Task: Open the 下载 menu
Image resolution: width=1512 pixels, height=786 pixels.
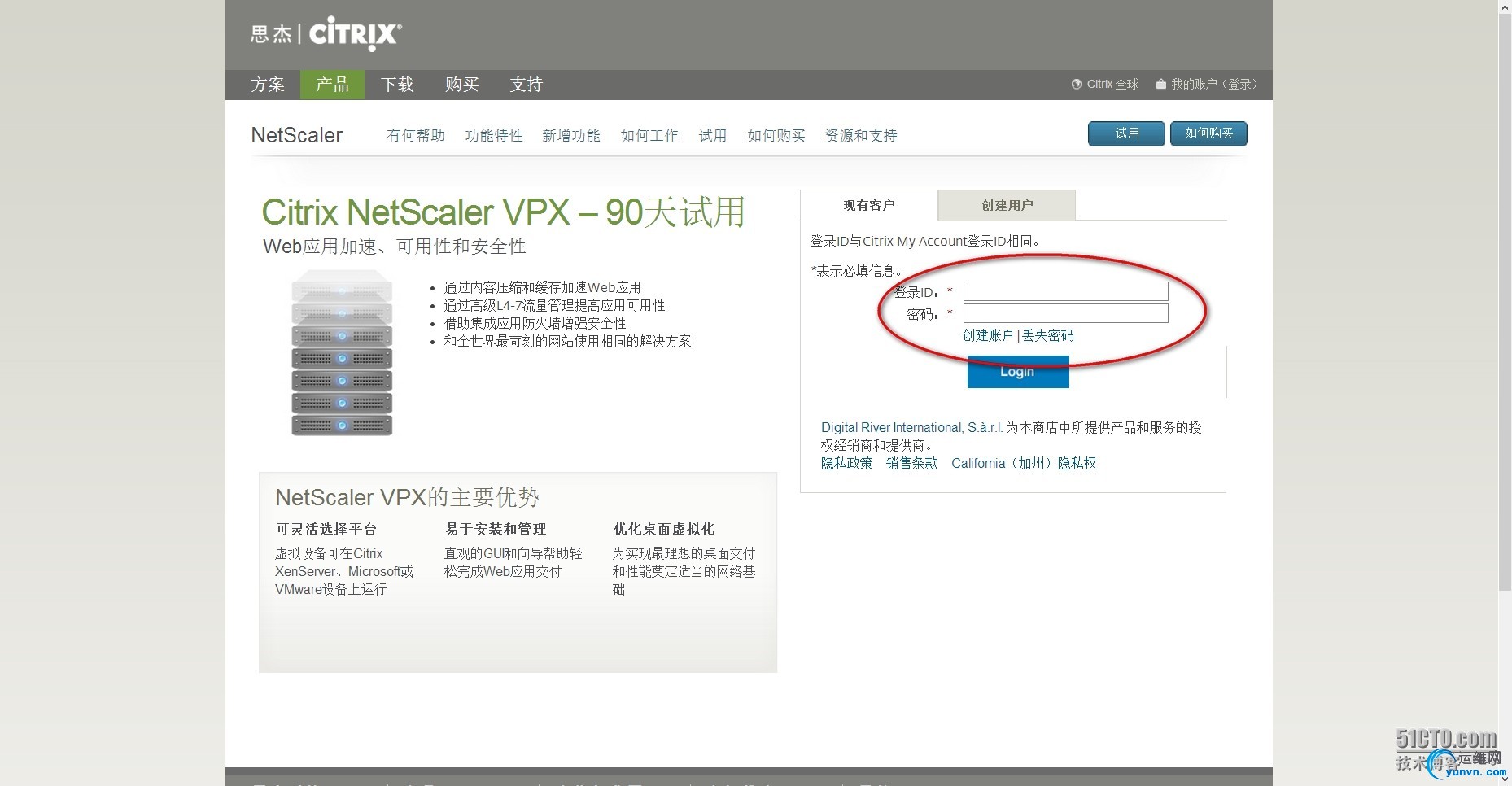Action: click(397, 85)
